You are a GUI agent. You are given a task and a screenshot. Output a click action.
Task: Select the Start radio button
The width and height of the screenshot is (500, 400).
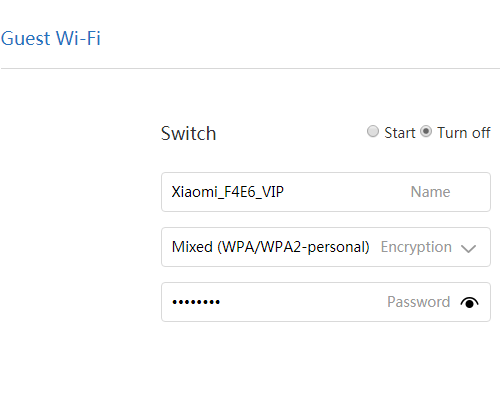tap(373, 131)
